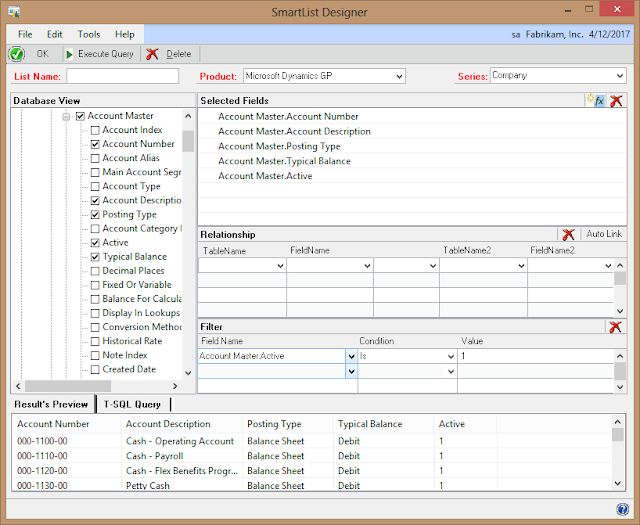Click the red X in Selected Fields header
This screenshot has height=525, width=640.
616,100
